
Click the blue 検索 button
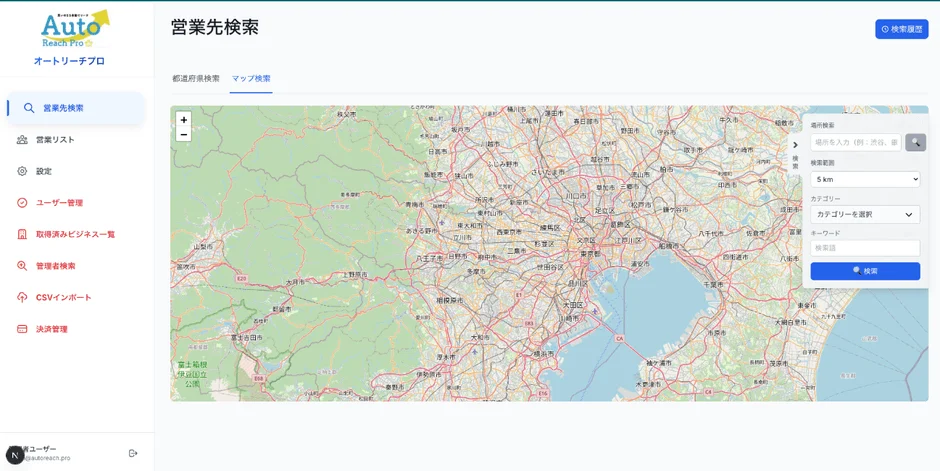865,271
